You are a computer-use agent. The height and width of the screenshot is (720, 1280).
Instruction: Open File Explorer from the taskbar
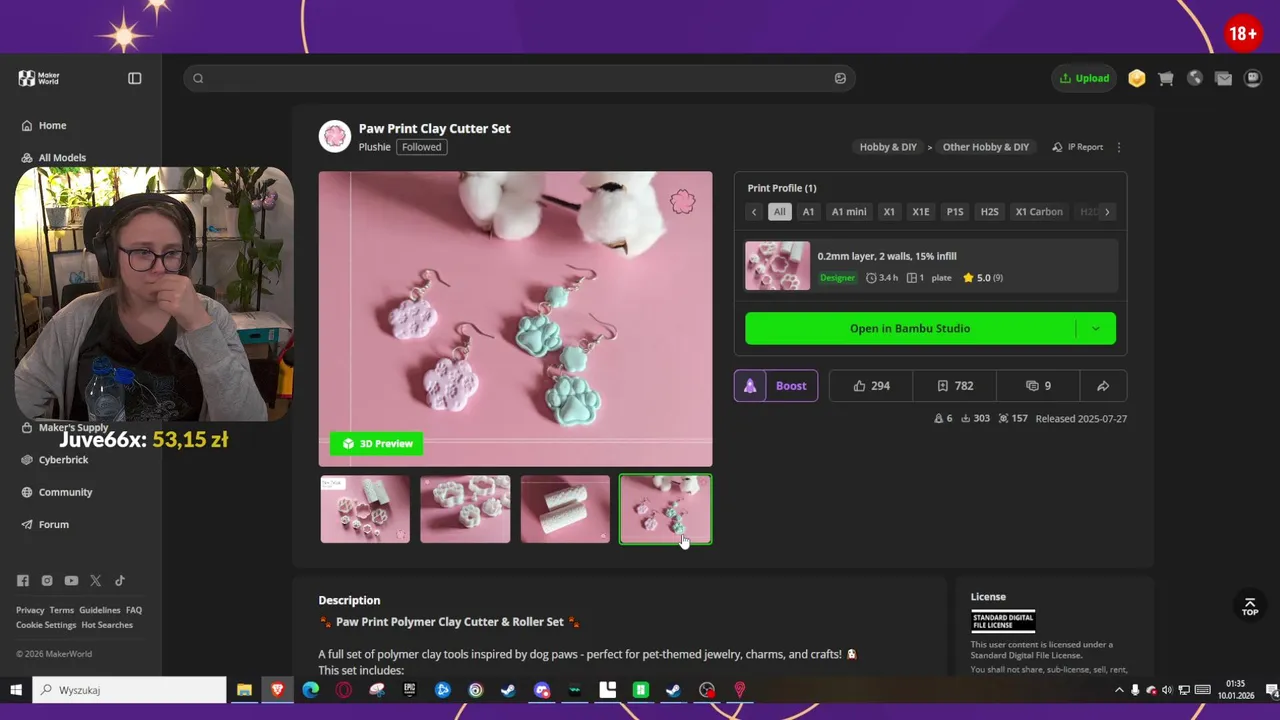[x=244, y=690]
